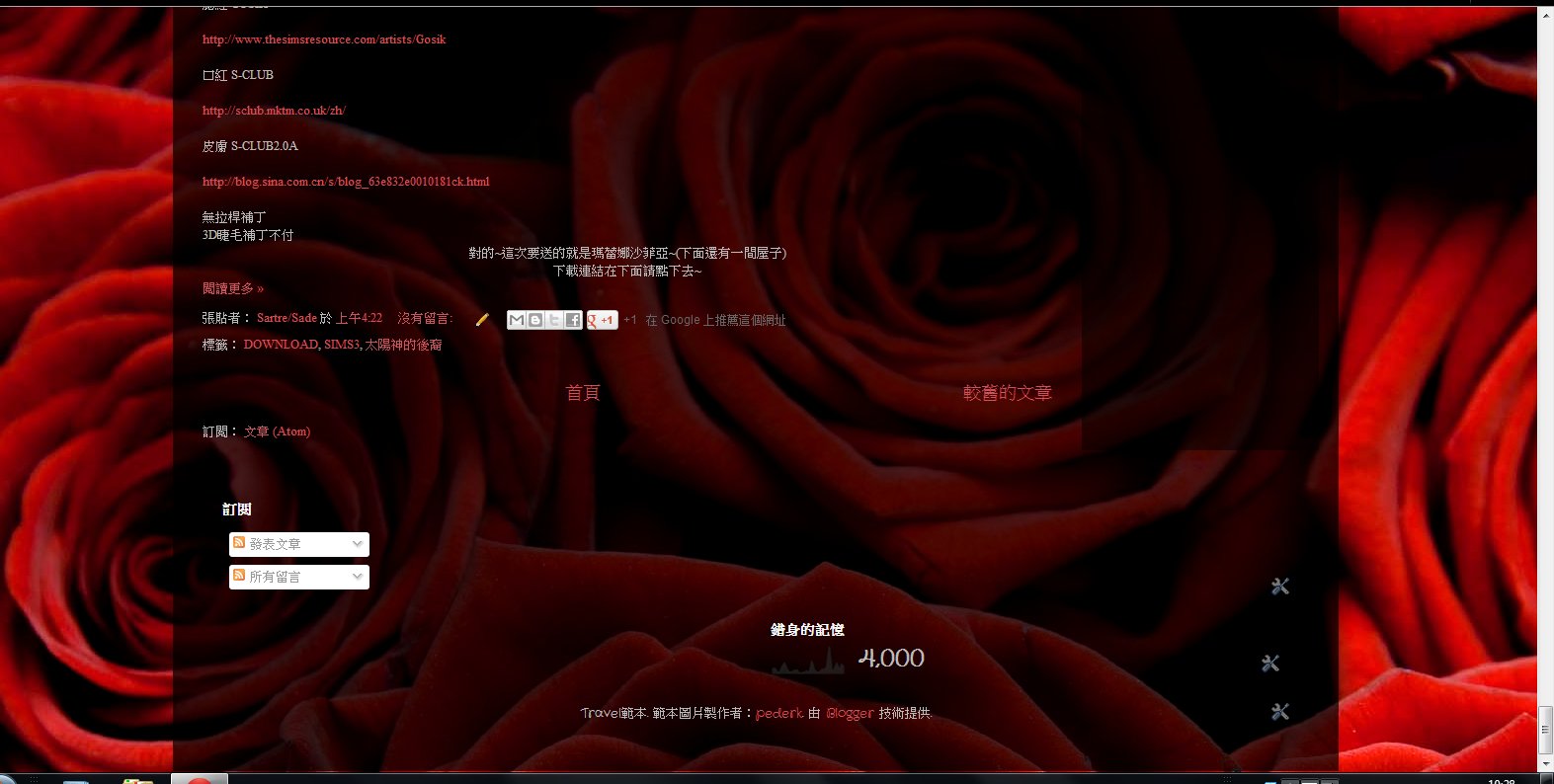
Task: Click the scrollbar down arrow
Action: [x=1545, y=764]
